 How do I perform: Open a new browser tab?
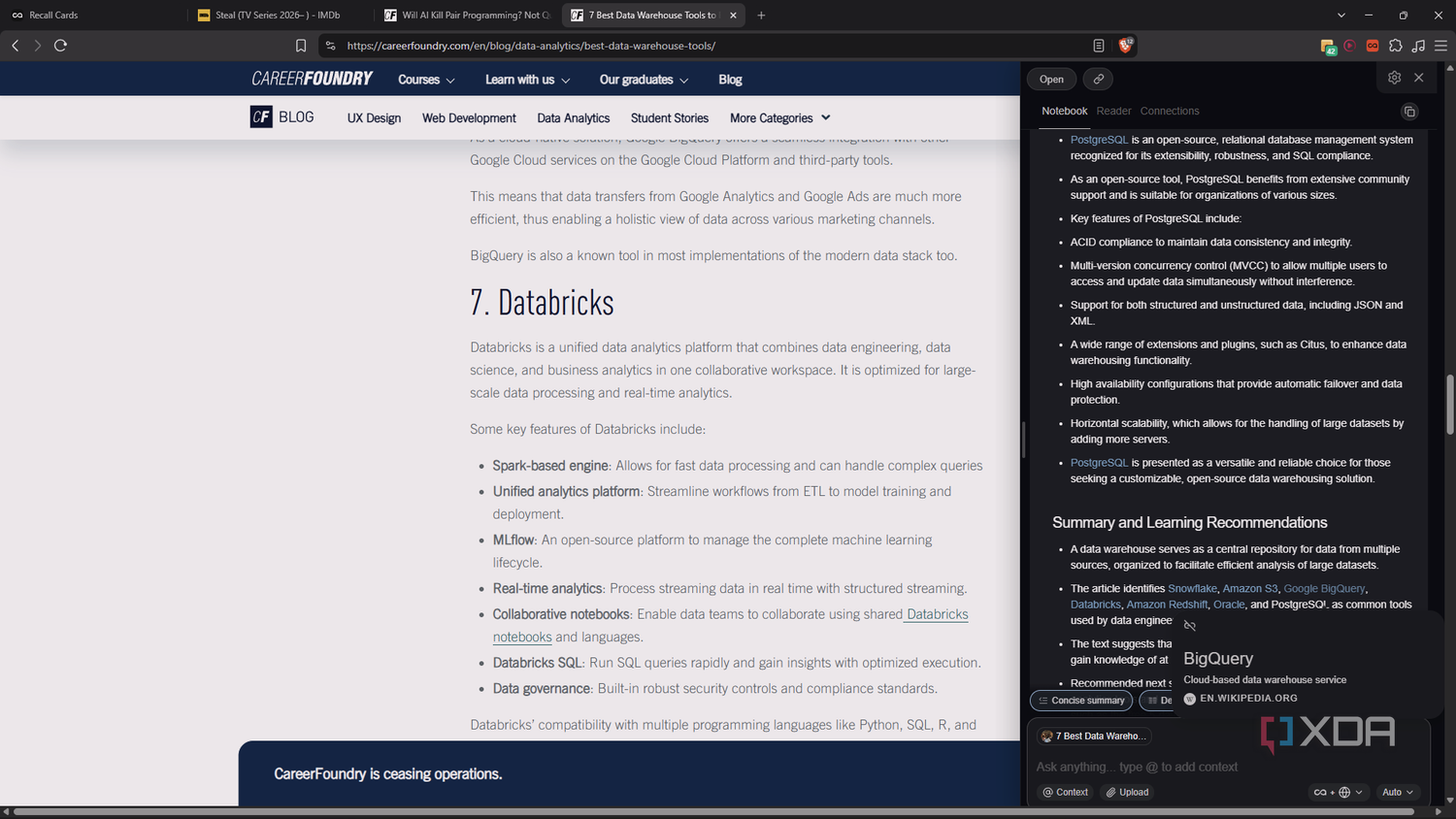click(761, 16)
